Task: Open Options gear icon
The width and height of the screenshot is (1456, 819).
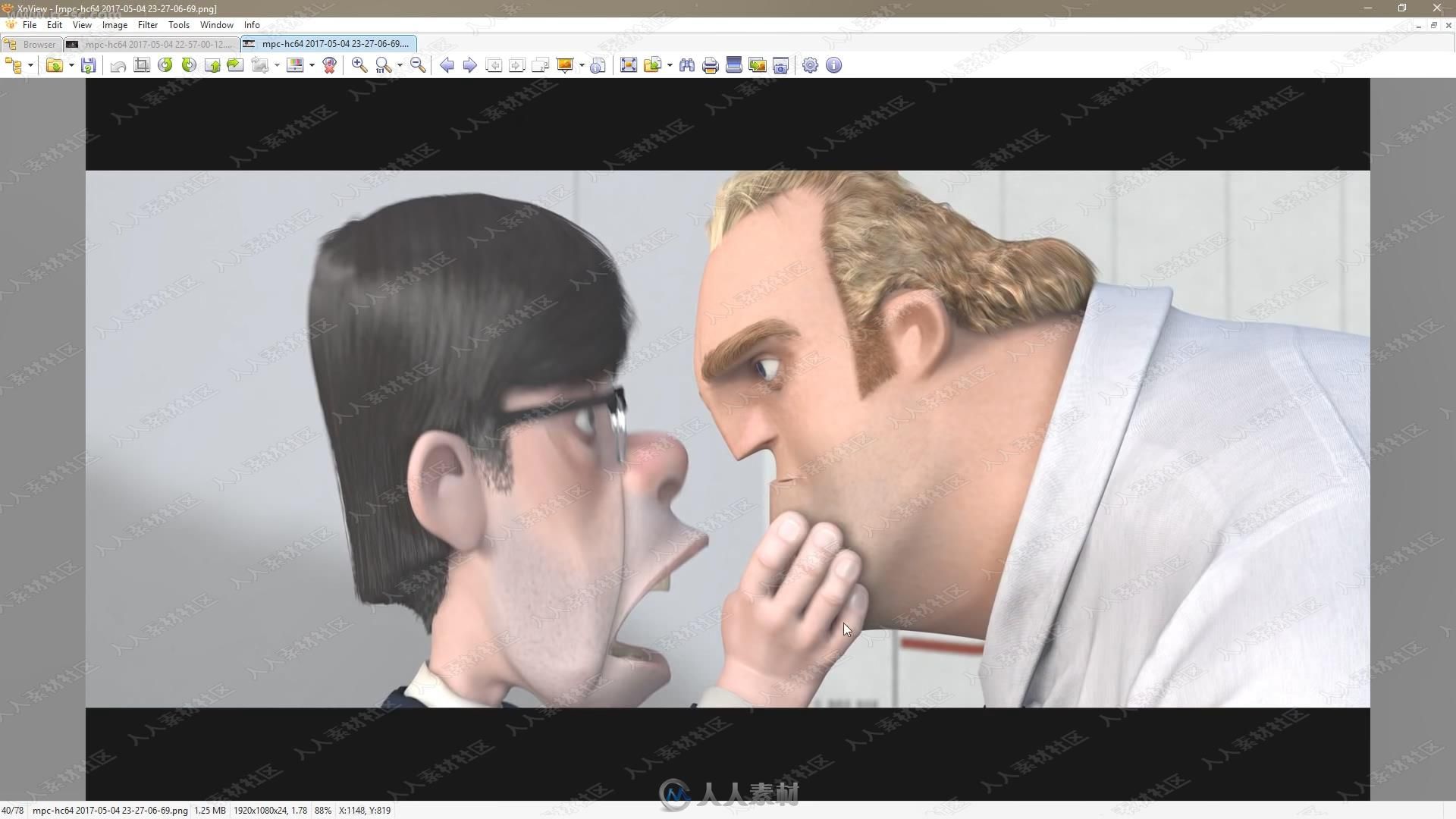Action: 811,65
